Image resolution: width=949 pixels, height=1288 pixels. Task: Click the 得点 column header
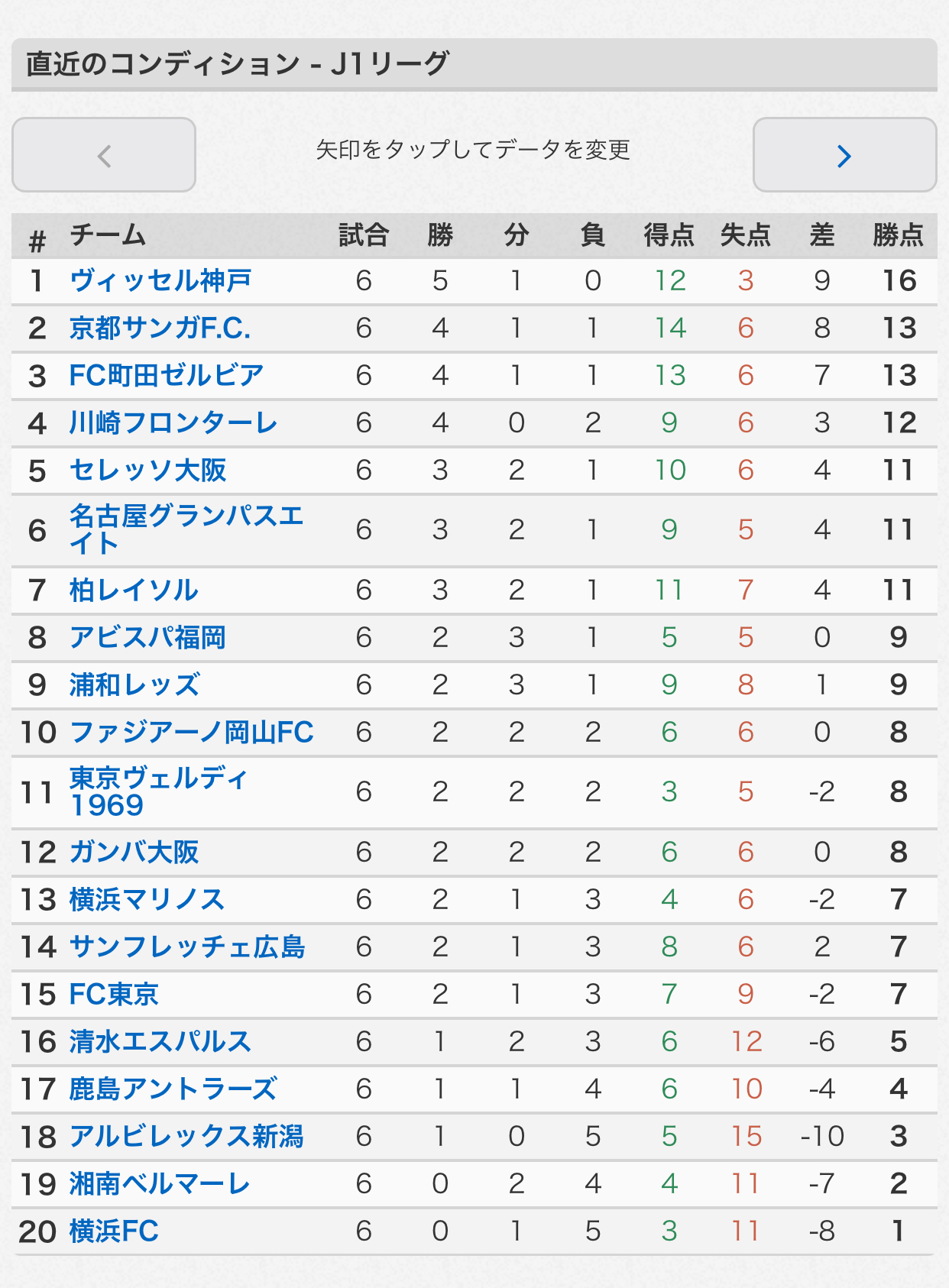coord(669,235)
